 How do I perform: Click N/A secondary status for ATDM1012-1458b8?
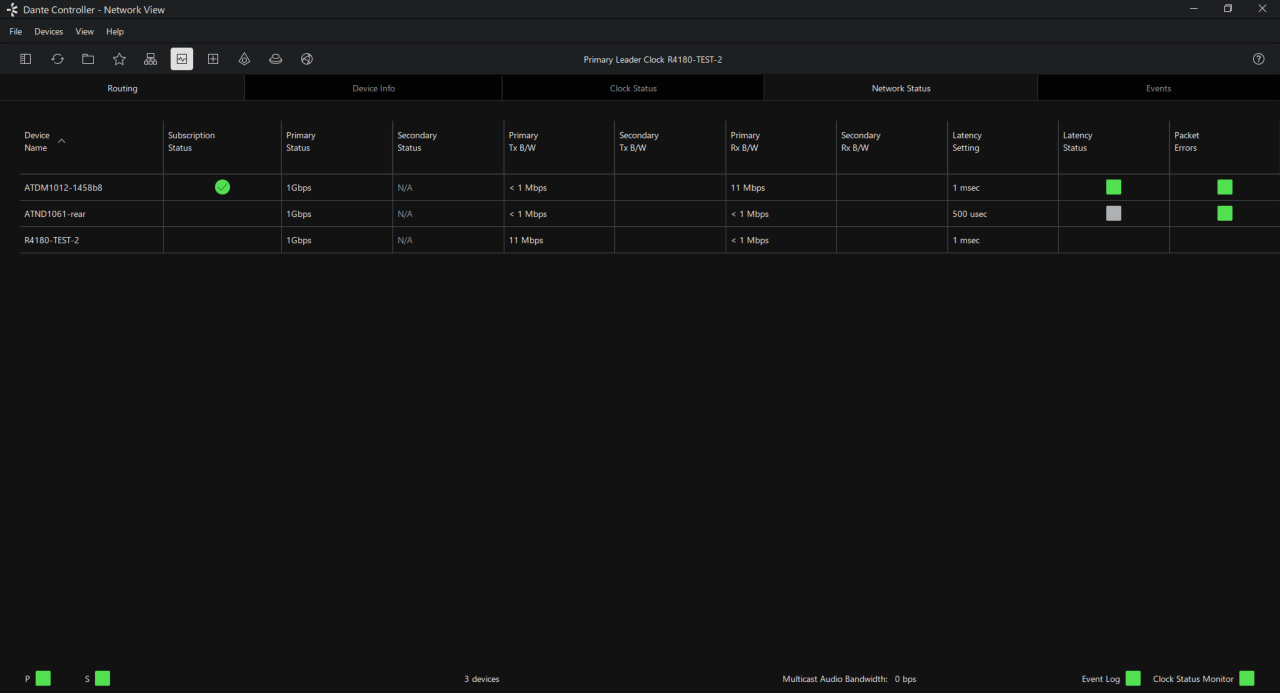click(405, 188)
